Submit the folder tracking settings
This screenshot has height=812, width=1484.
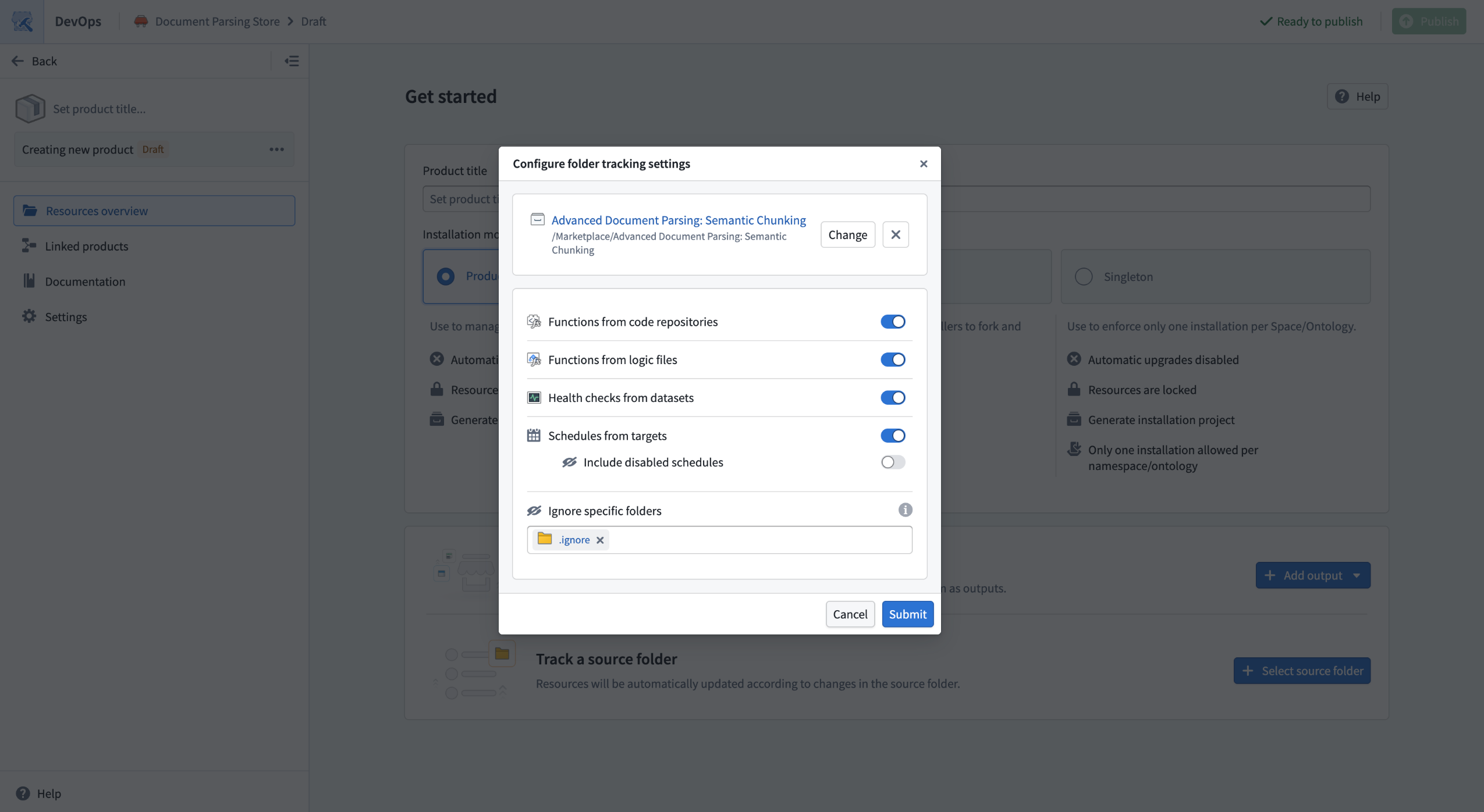point(907,614)
